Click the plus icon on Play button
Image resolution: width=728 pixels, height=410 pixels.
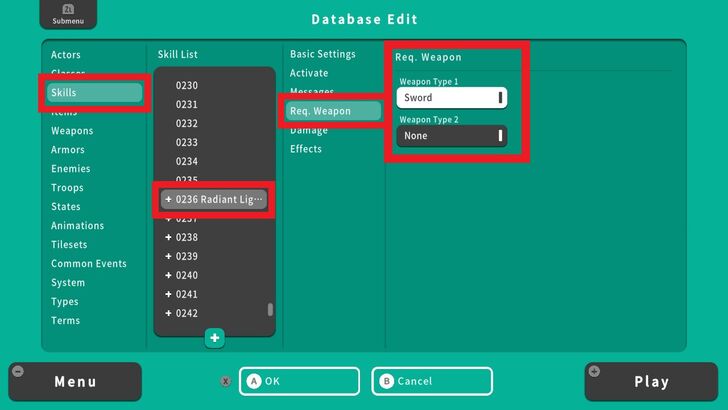click(596, 372)
